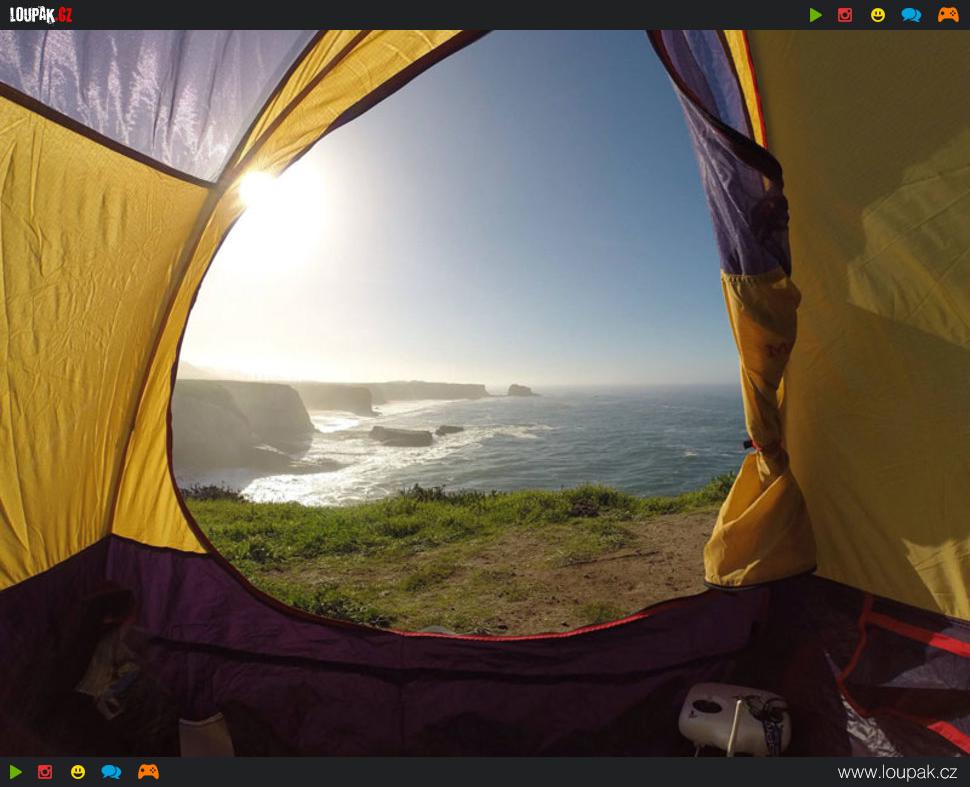Click the Loupak.cz logo in top bar
This screenshot has width=970, height=787.
point(41,15)
